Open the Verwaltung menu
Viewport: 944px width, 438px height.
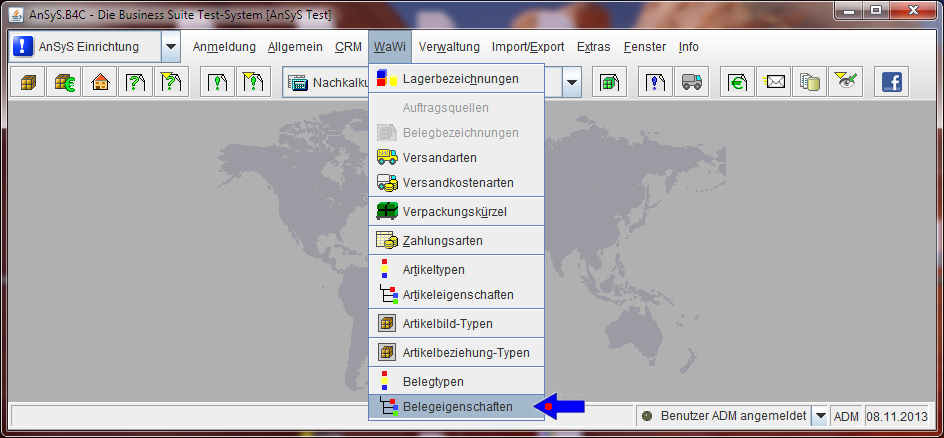click(449, 47)
